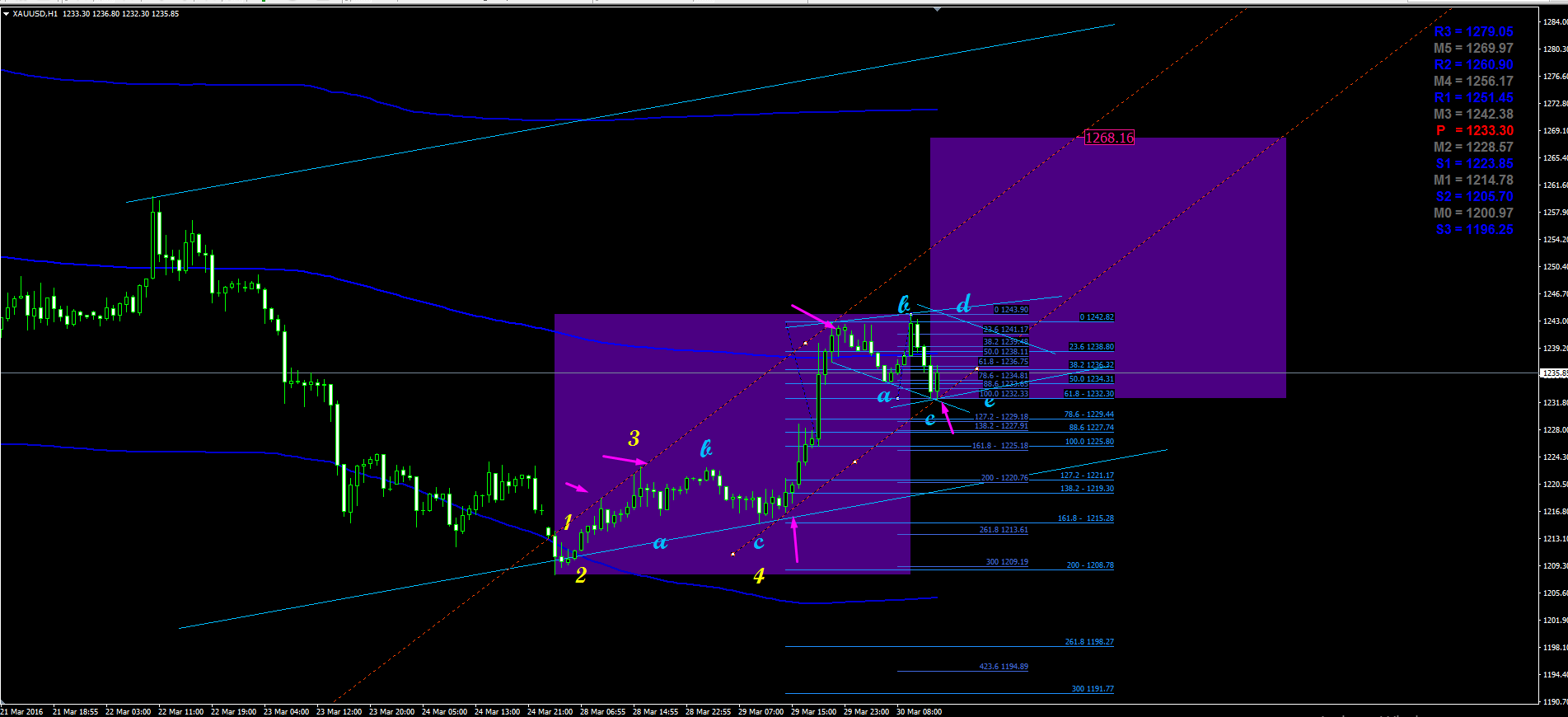Click the Fibonacci label 300 1209.19

(x=1007, y=562)
